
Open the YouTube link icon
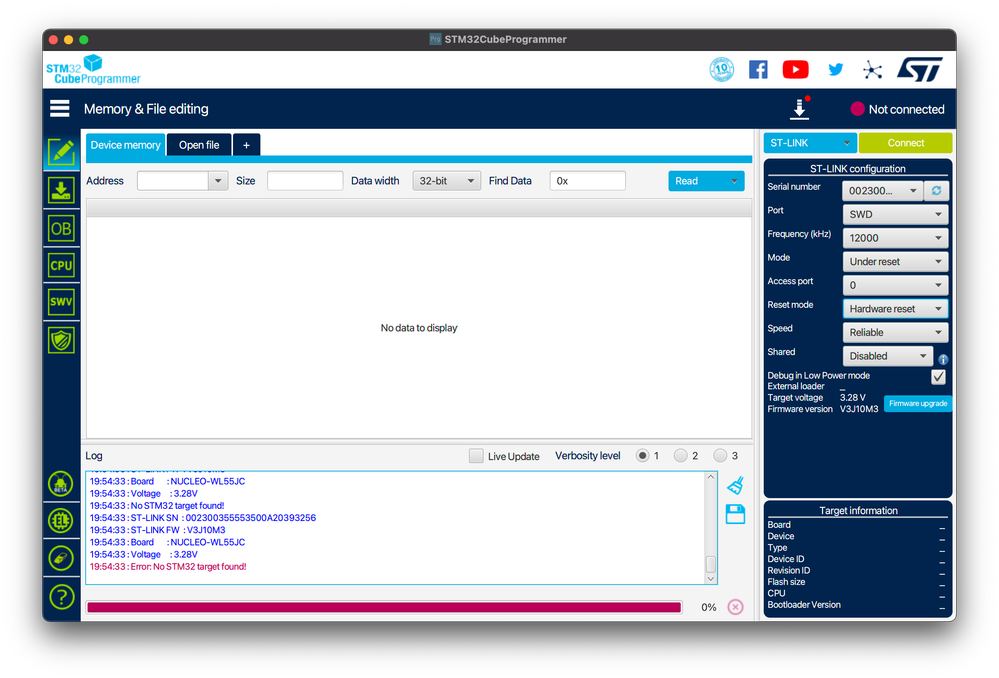pyautogui.click(x=796, y=69)
